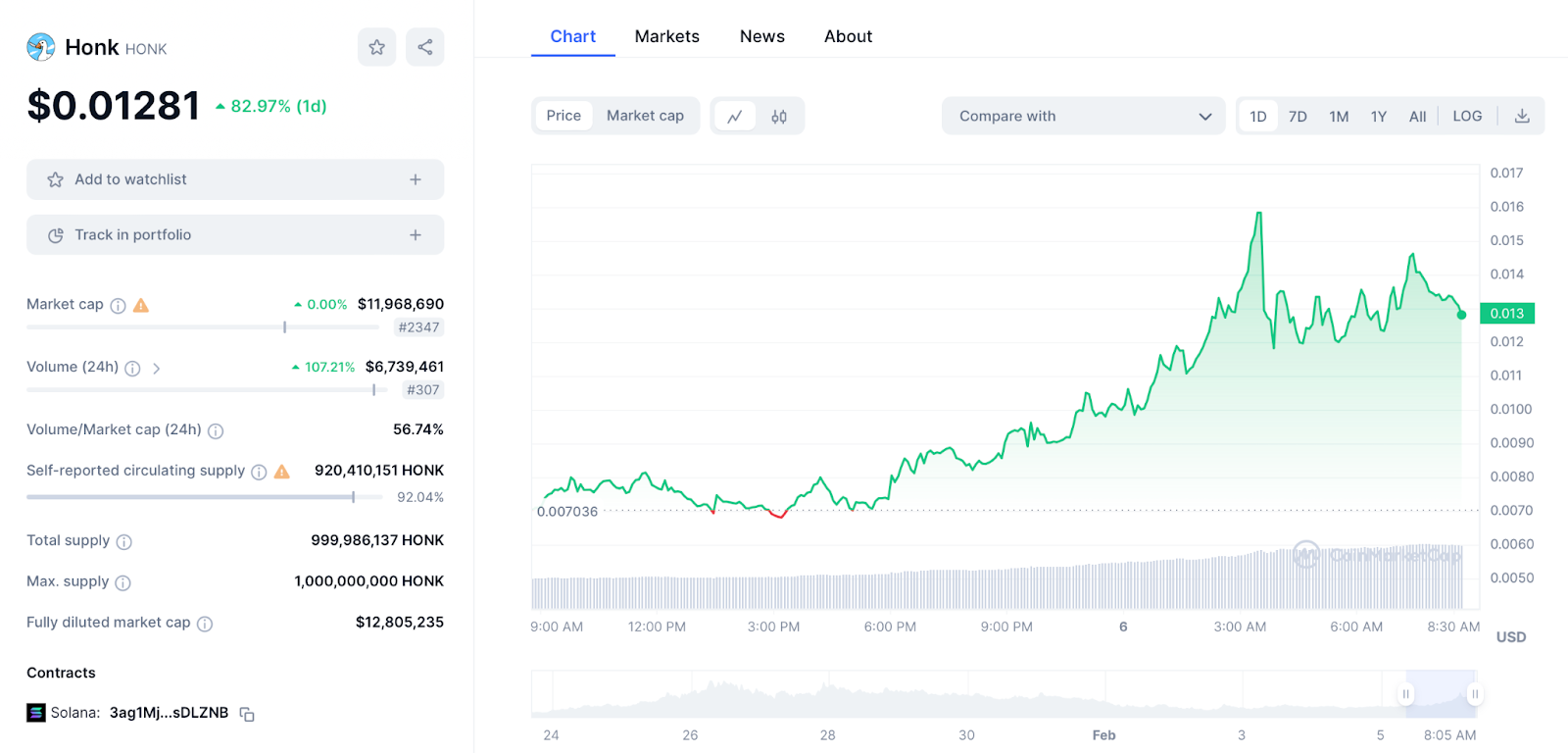This screenshot has width=1568, height=753.
Task: Open Market cap info tooltip icon
Action: pos(118,306)
